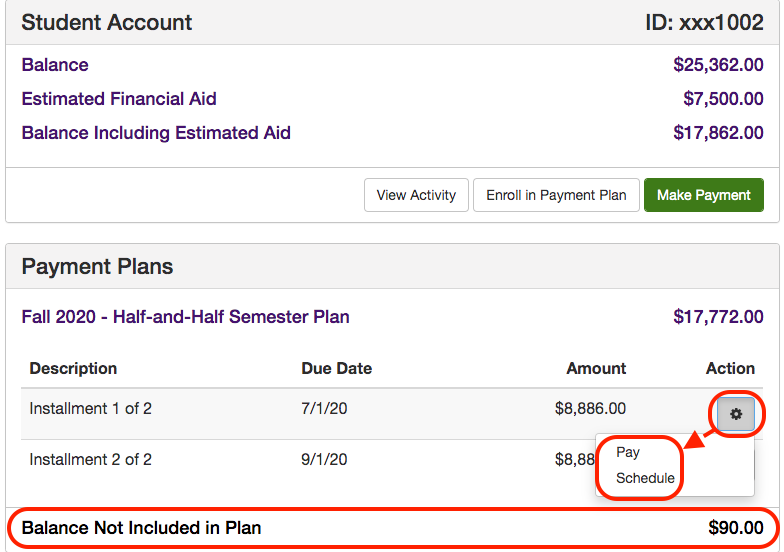
Task: Click the Estimated Financial Aid link
Action: [119, 99]
